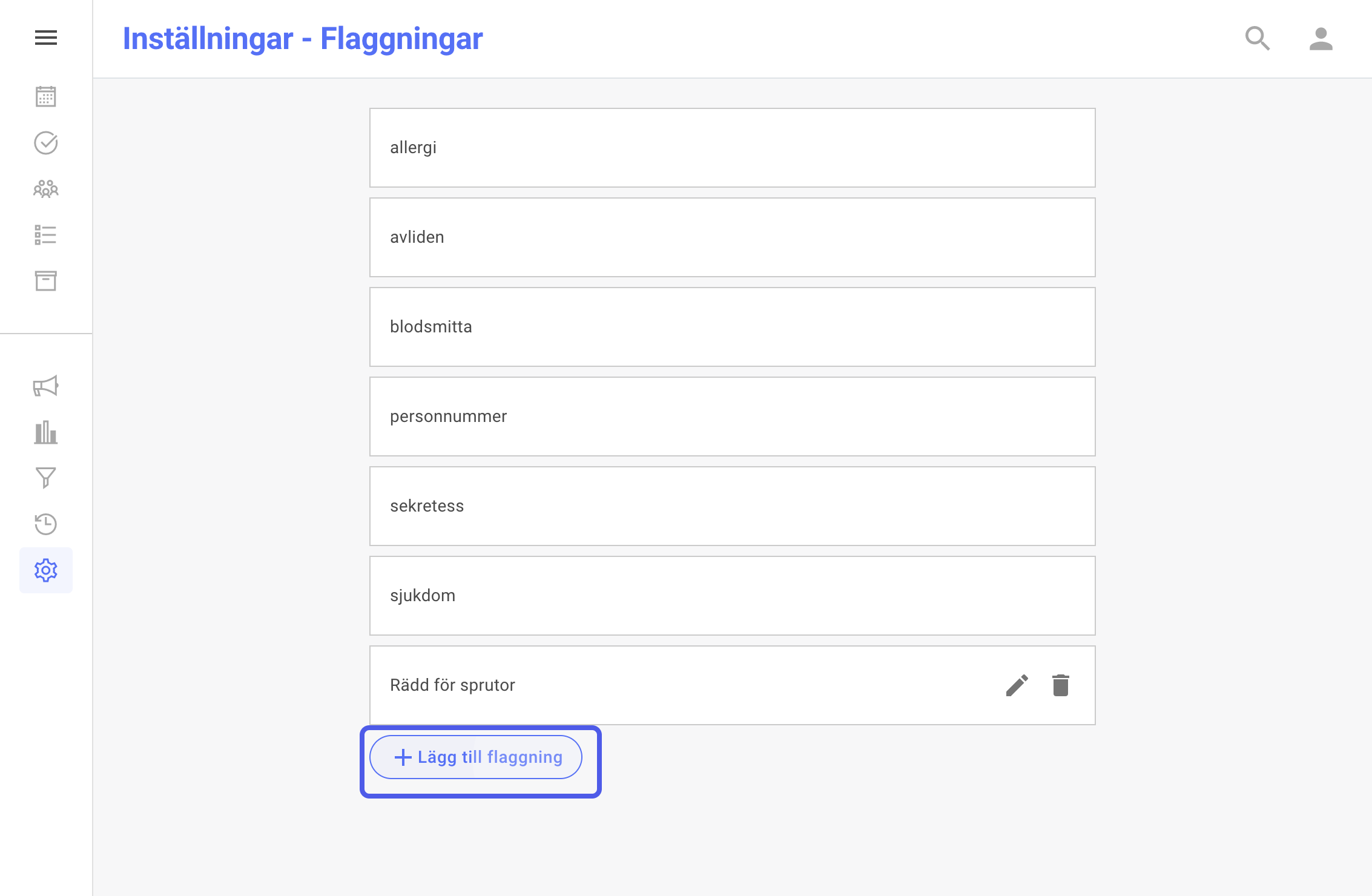This screenshot has height=896, width=1372.
Task: Open the checkmark tasks icon
Action: [x=46, y=143]
